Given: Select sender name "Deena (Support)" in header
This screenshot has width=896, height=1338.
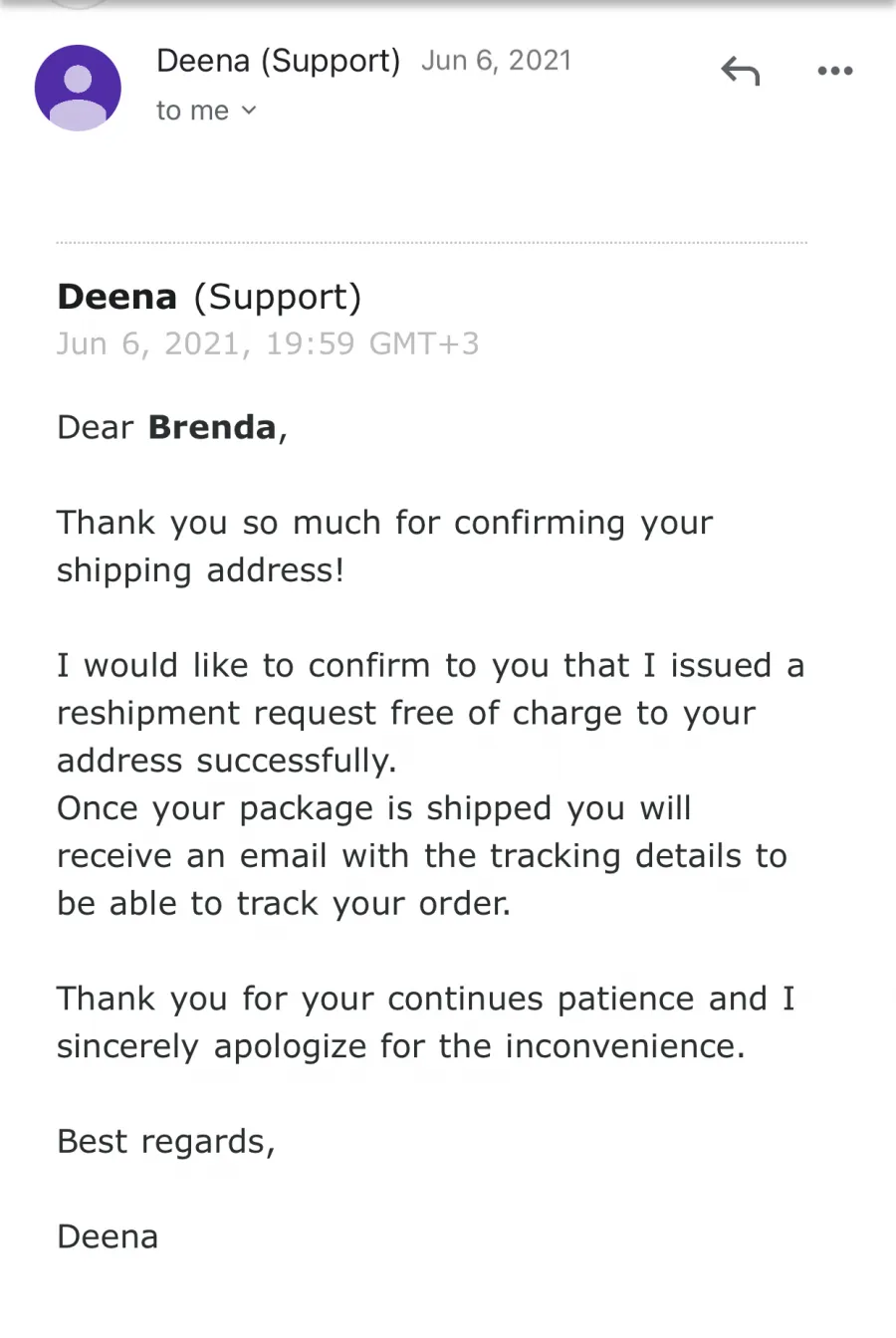Looking at the screenshot, I should pyautogui.click(x=278, y=61).
